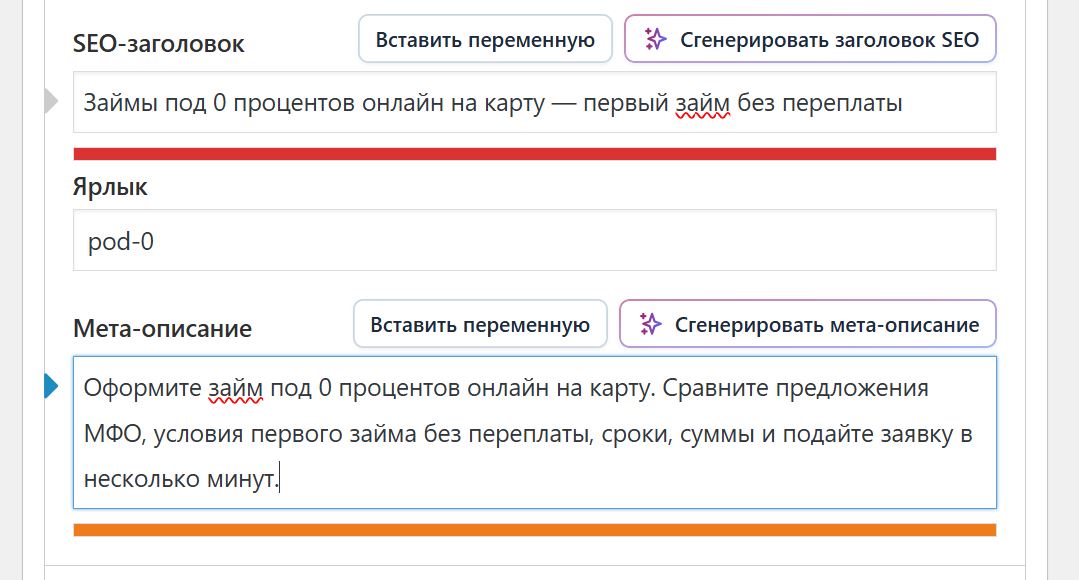The height and width of the screenshot is (580, 1079).
Task: Click the blue arrow marker beside meta description
Action: (51, 386)
